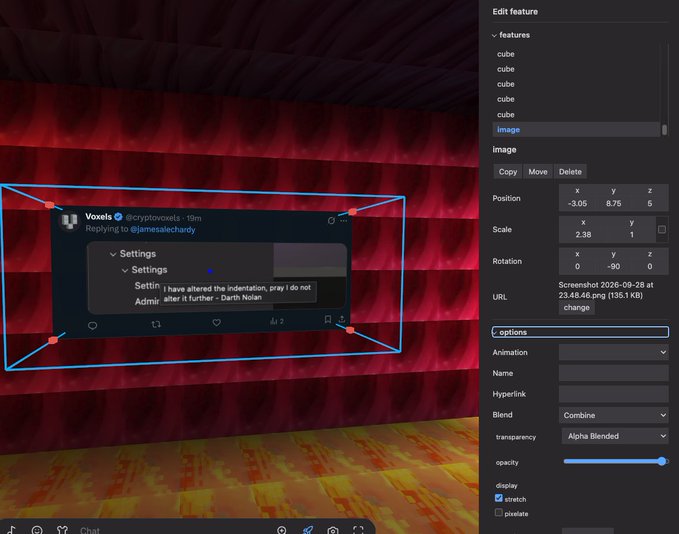The height and width of the screenshot is (534, 679).
Task: Click the share icon in the tweet image
Action: 342,319
